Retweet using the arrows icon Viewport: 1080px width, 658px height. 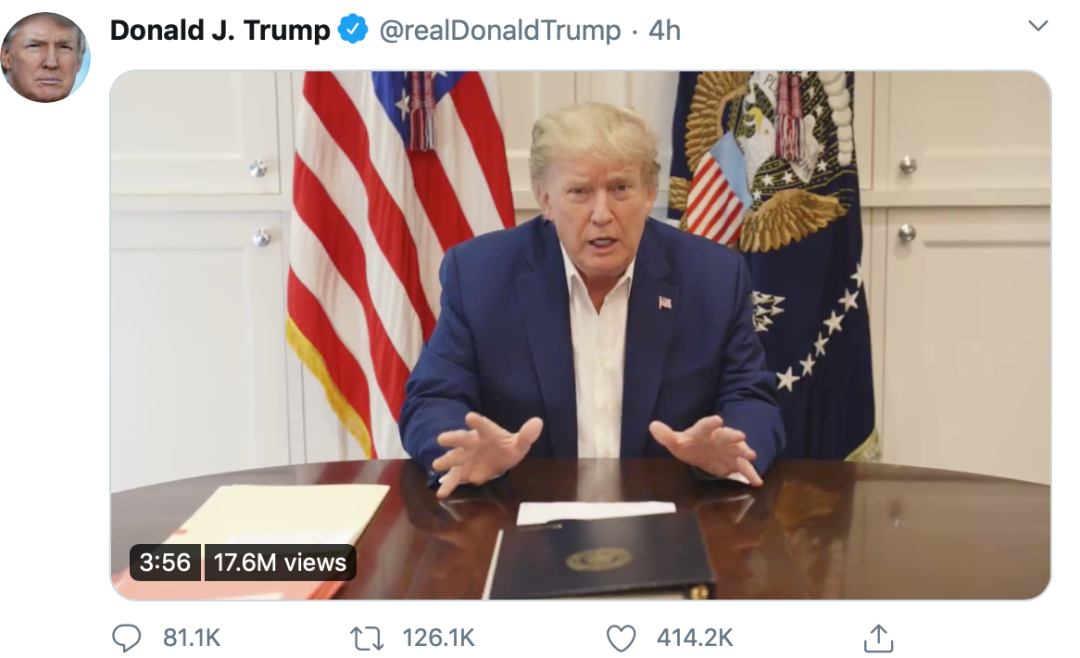pyautogui.click(x=367, y=638)
